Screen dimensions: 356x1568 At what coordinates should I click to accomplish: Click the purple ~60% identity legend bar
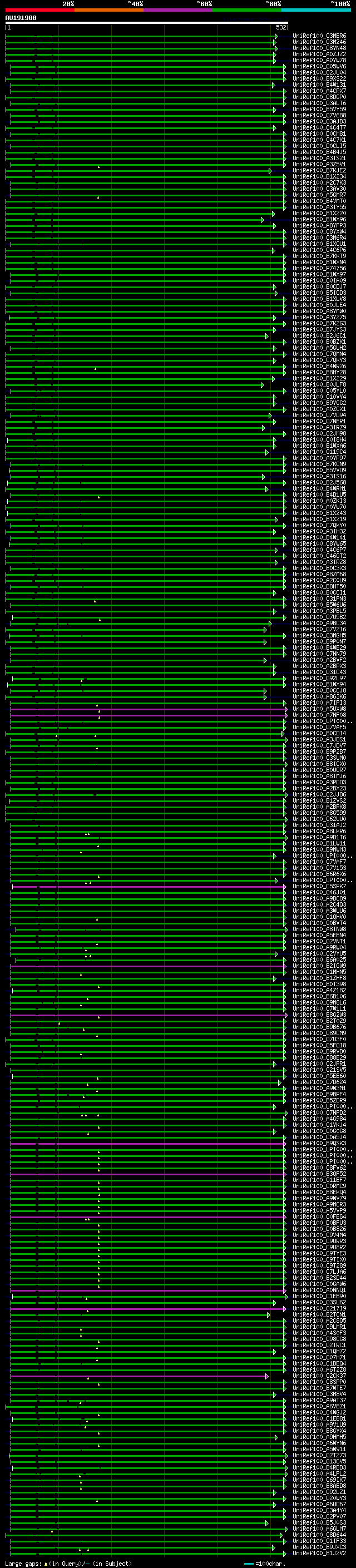(x=179, y=11)
